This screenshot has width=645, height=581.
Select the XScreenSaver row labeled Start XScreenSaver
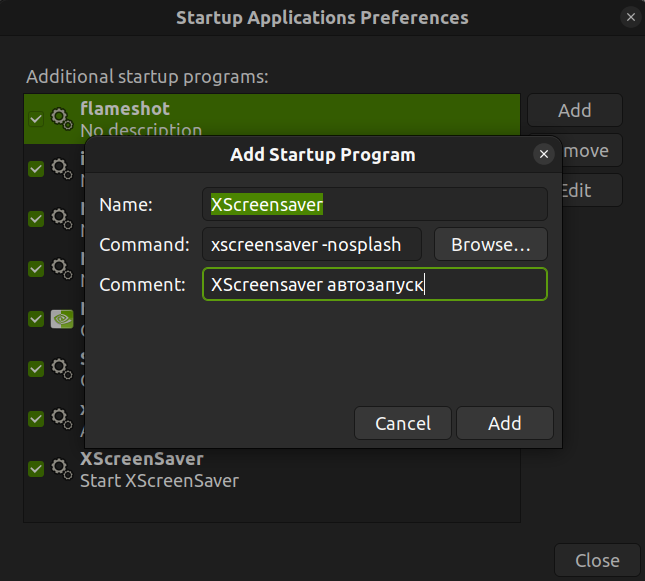(x=272, y=469)
